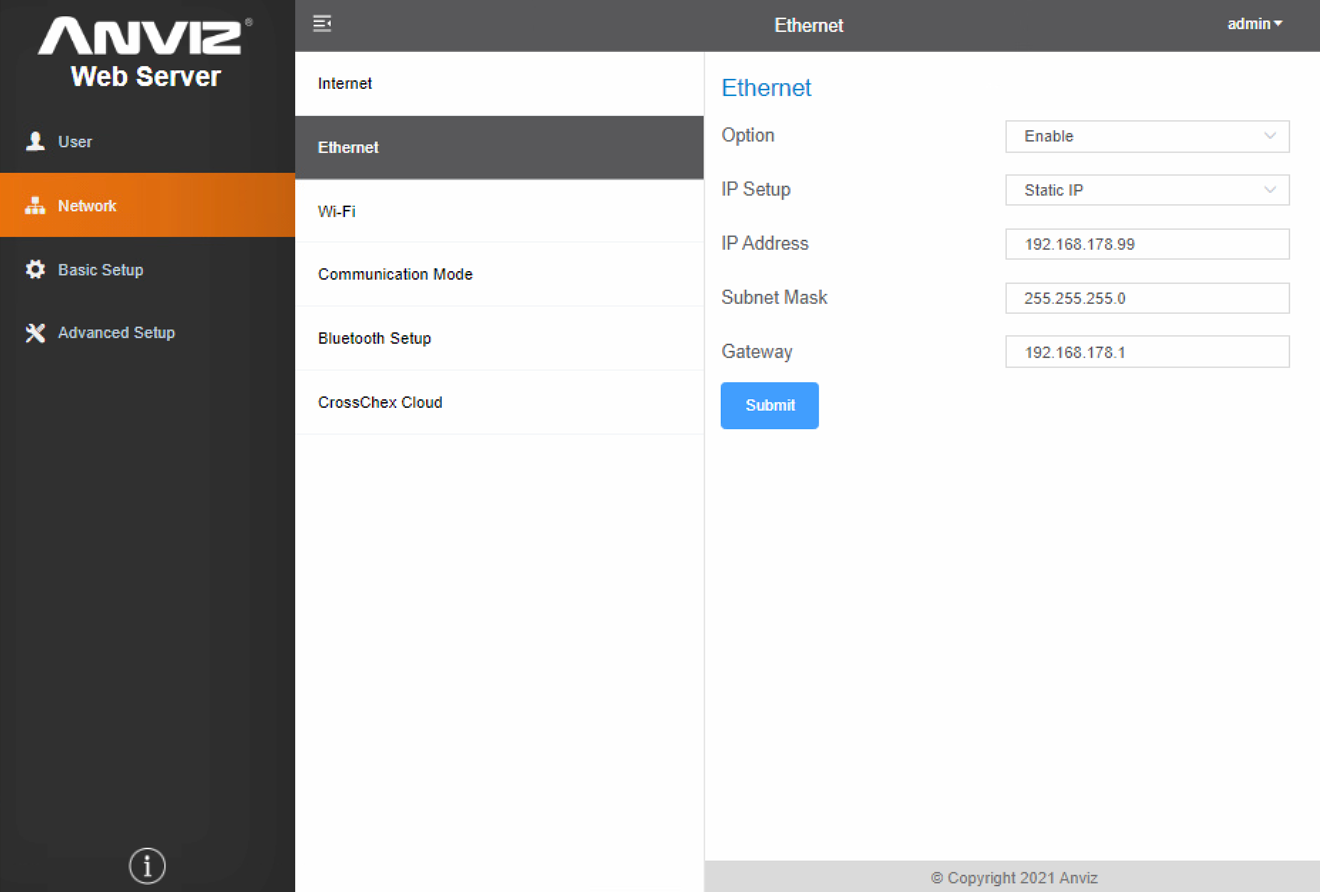
Task: Select the Ethernet menu item
Action: click(x=348, y=148)
